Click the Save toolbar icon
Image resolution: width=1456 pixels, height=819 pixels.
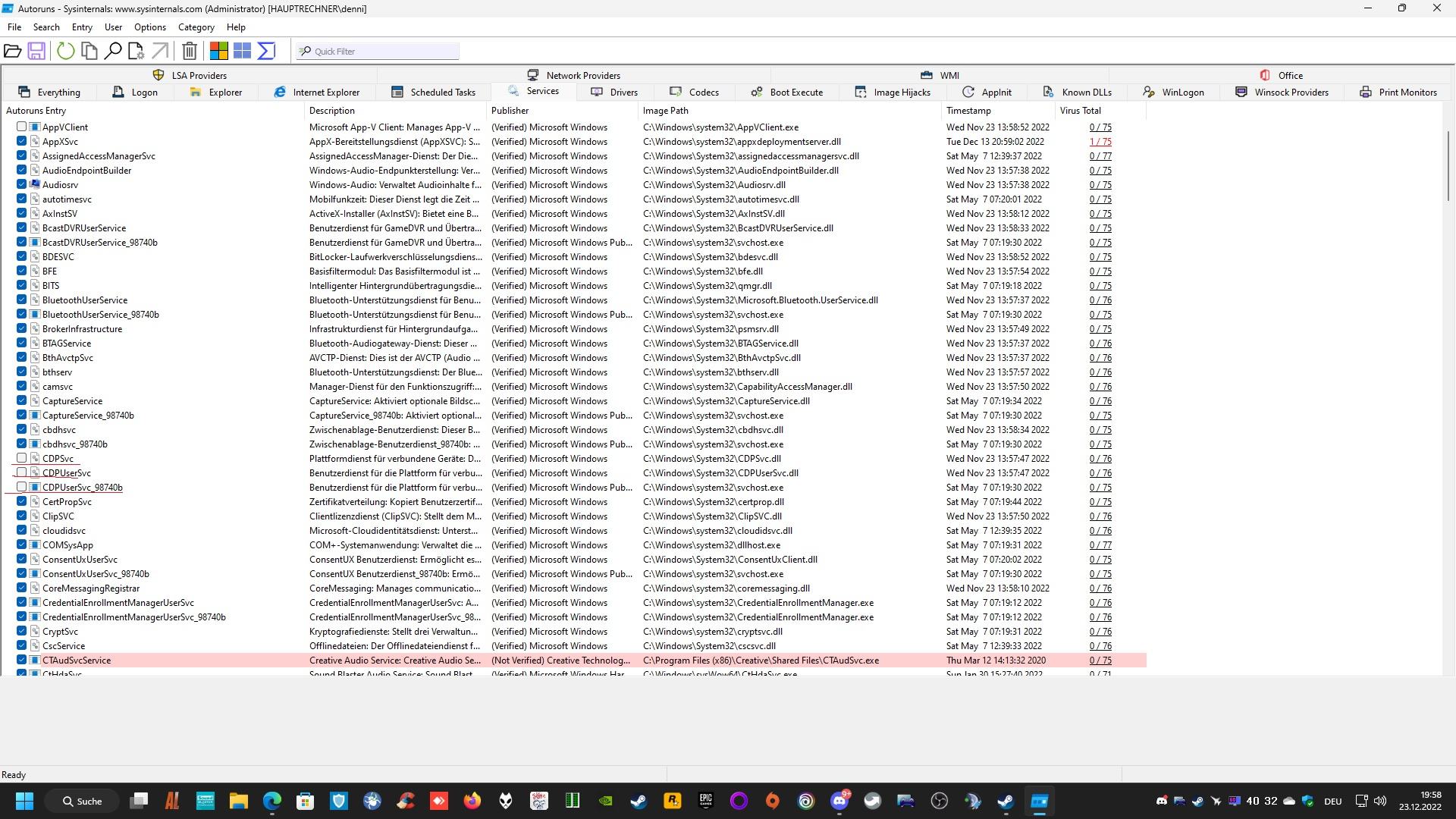[x=36, y=51]
